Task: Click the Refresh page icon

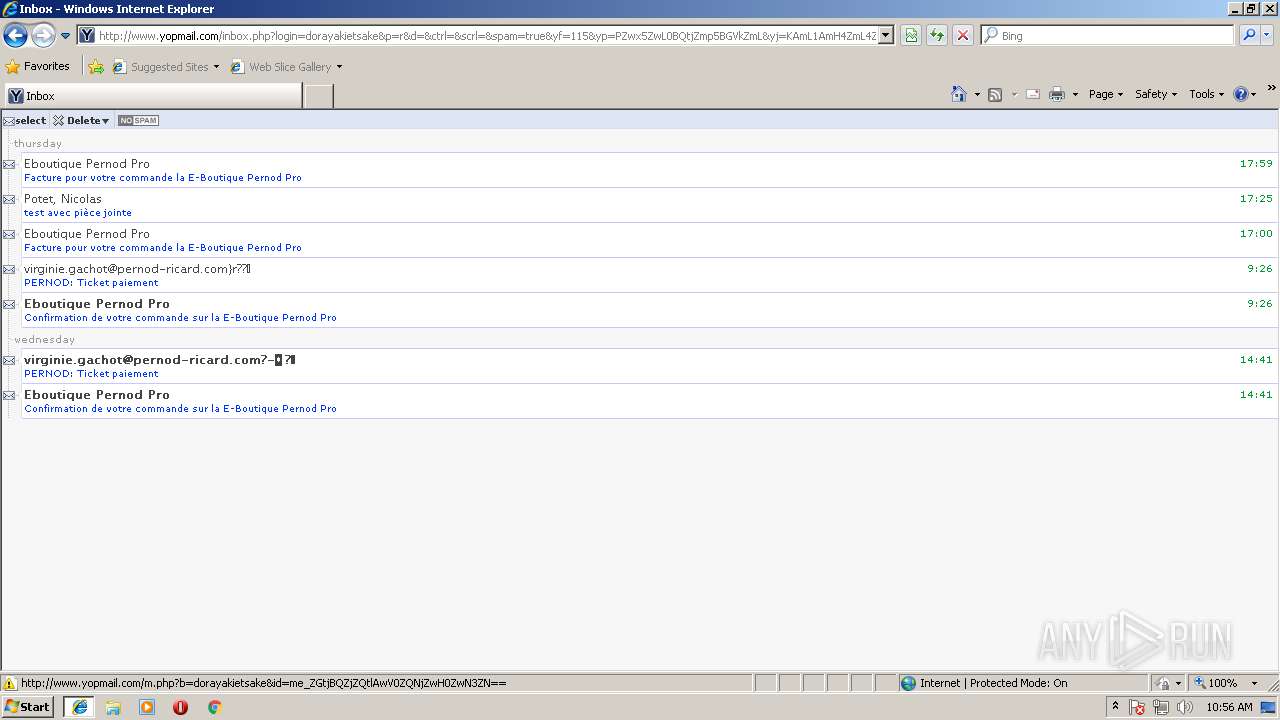Action: pyautogui.click(x=937, y=36)
